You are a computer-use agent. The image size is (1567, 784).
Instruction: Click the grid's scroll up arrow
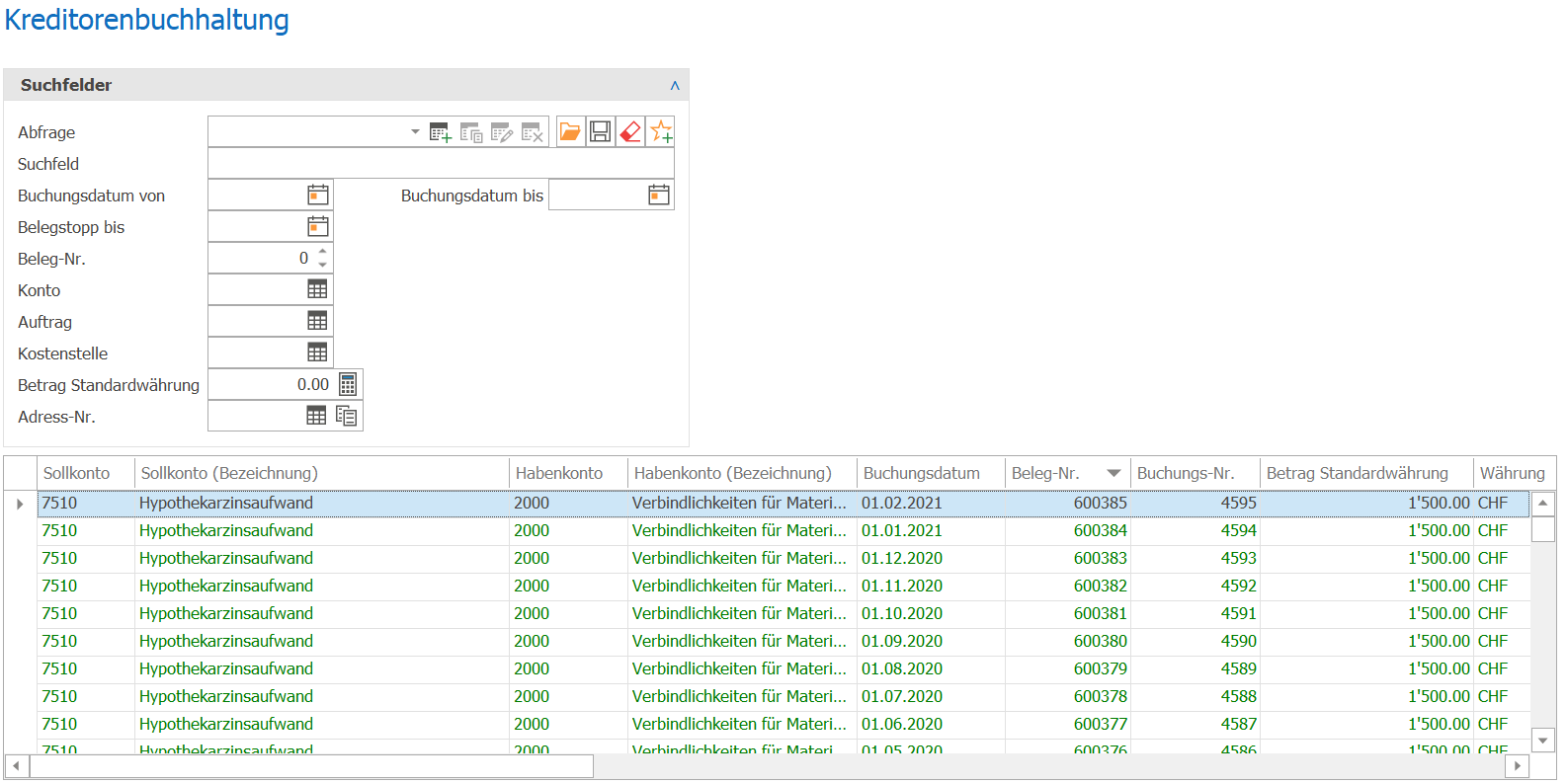tap(1543, 504)
